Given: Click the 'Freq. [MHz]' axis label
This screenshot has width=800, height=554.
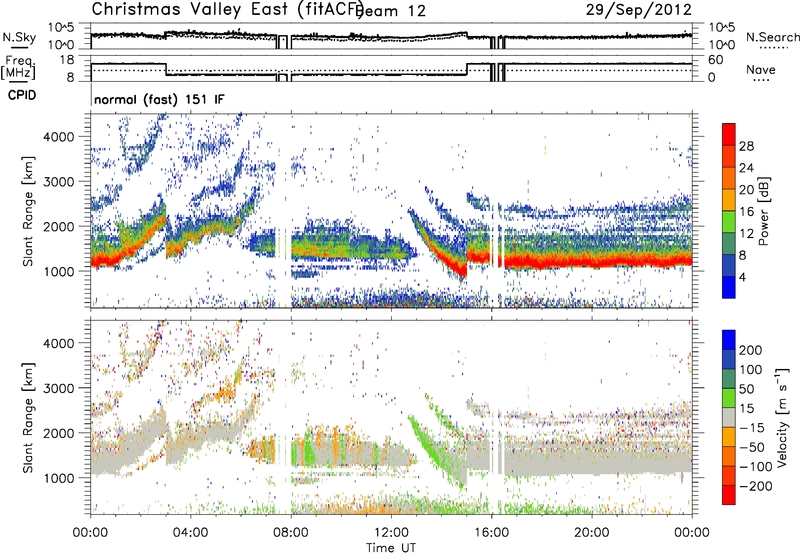Looking at the screenshot, I should (19, 67).
